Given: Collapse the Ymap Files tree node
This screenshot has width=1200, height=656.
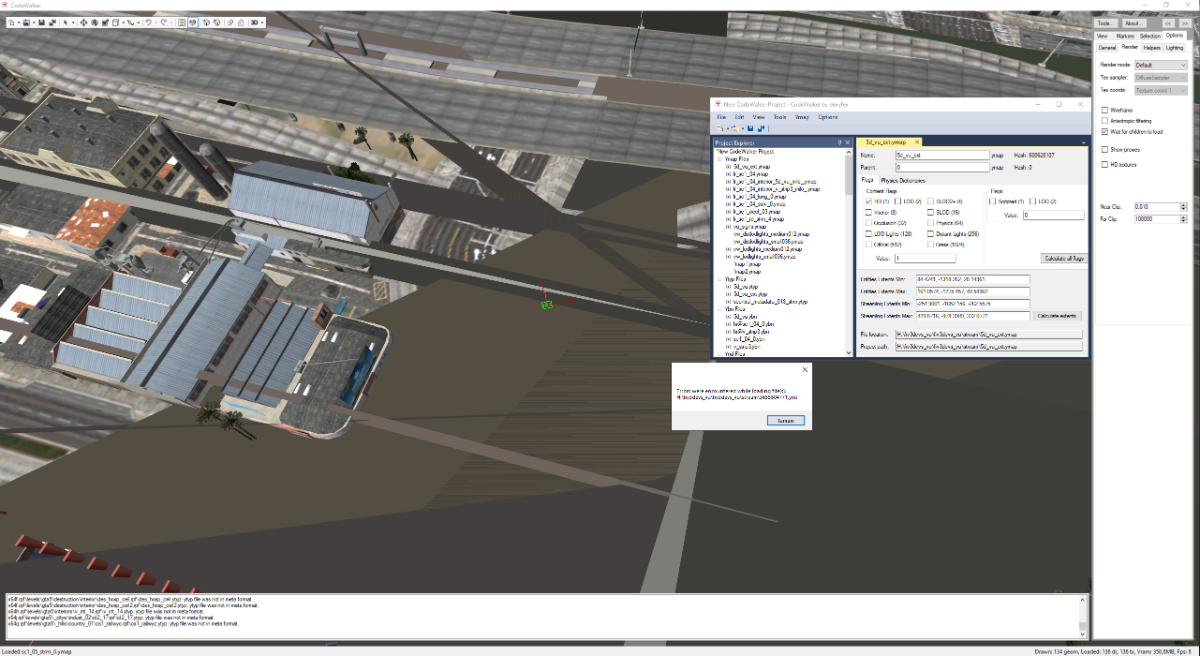Looking at the screenshot, I should coord(720,159).
